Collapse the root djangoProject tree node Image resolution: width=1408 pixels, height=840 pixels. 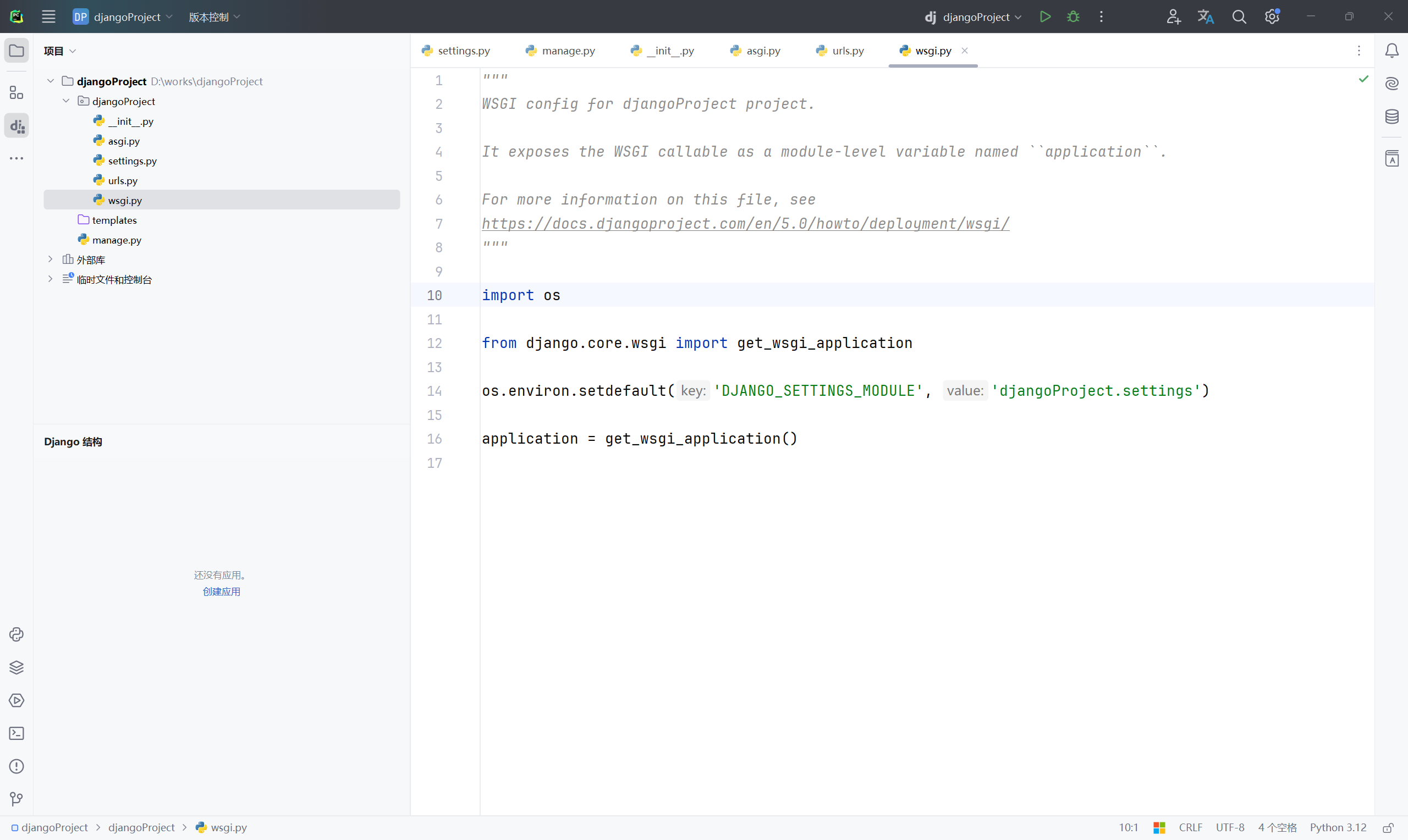coord(51,81)
